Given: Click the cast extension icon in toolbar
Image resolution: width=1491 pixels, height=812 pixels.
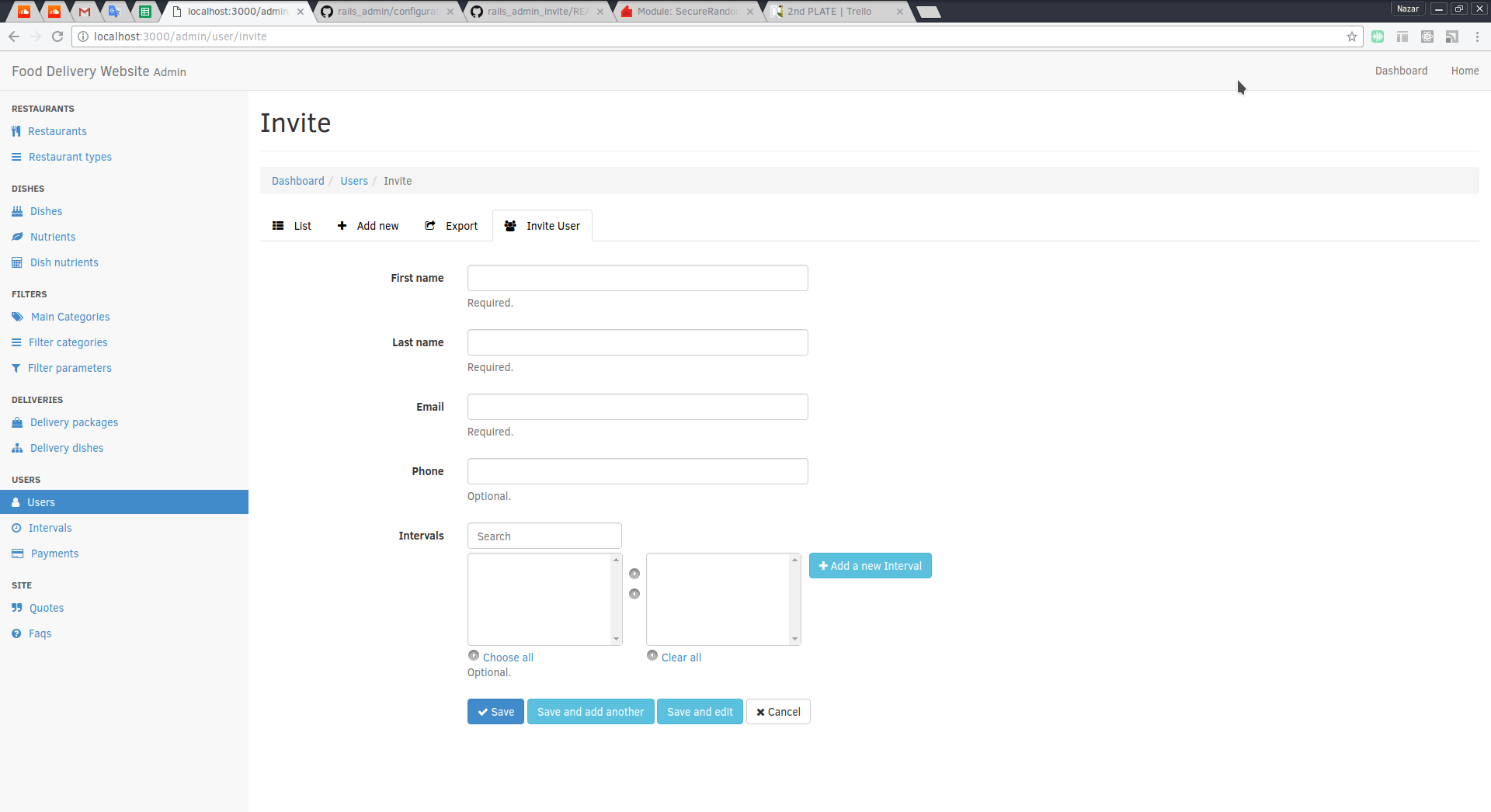Looking at the screenshot, I should coord(1452,36).
